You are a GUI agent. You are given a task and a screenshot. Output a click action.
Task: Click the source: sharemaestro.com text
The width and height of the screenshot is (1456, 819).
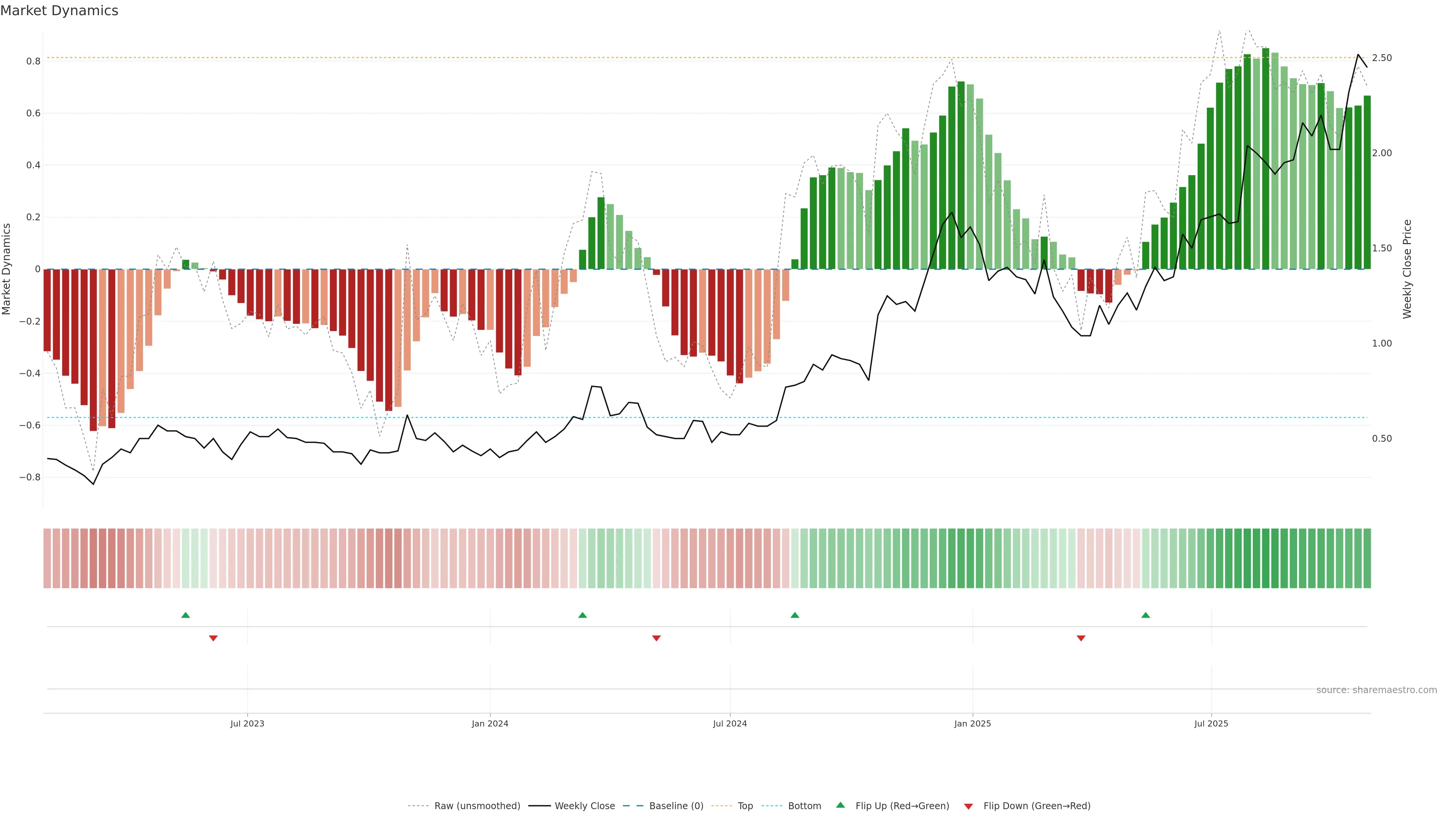(1376, 690)
